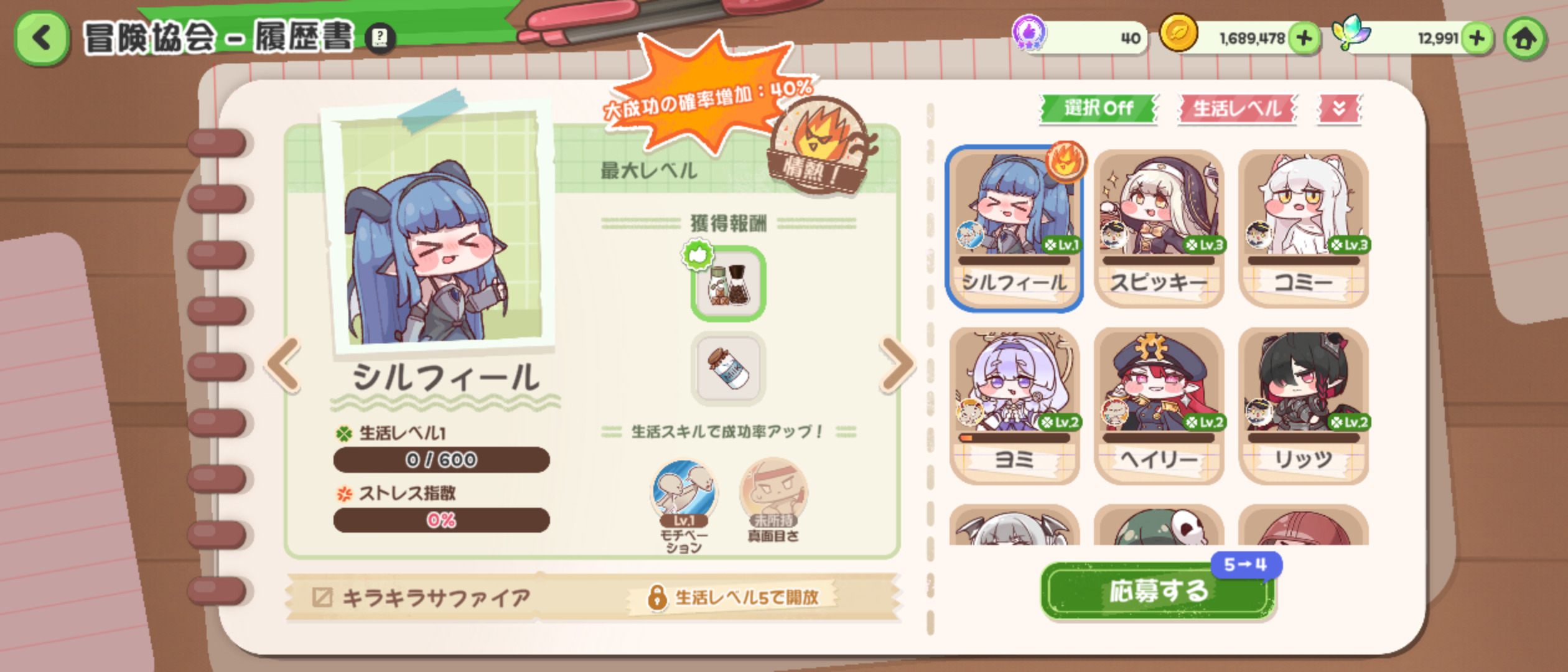1568x672 pixels.
Task: Add gold coins with the plus button
Action: [x=1304, y=39]
